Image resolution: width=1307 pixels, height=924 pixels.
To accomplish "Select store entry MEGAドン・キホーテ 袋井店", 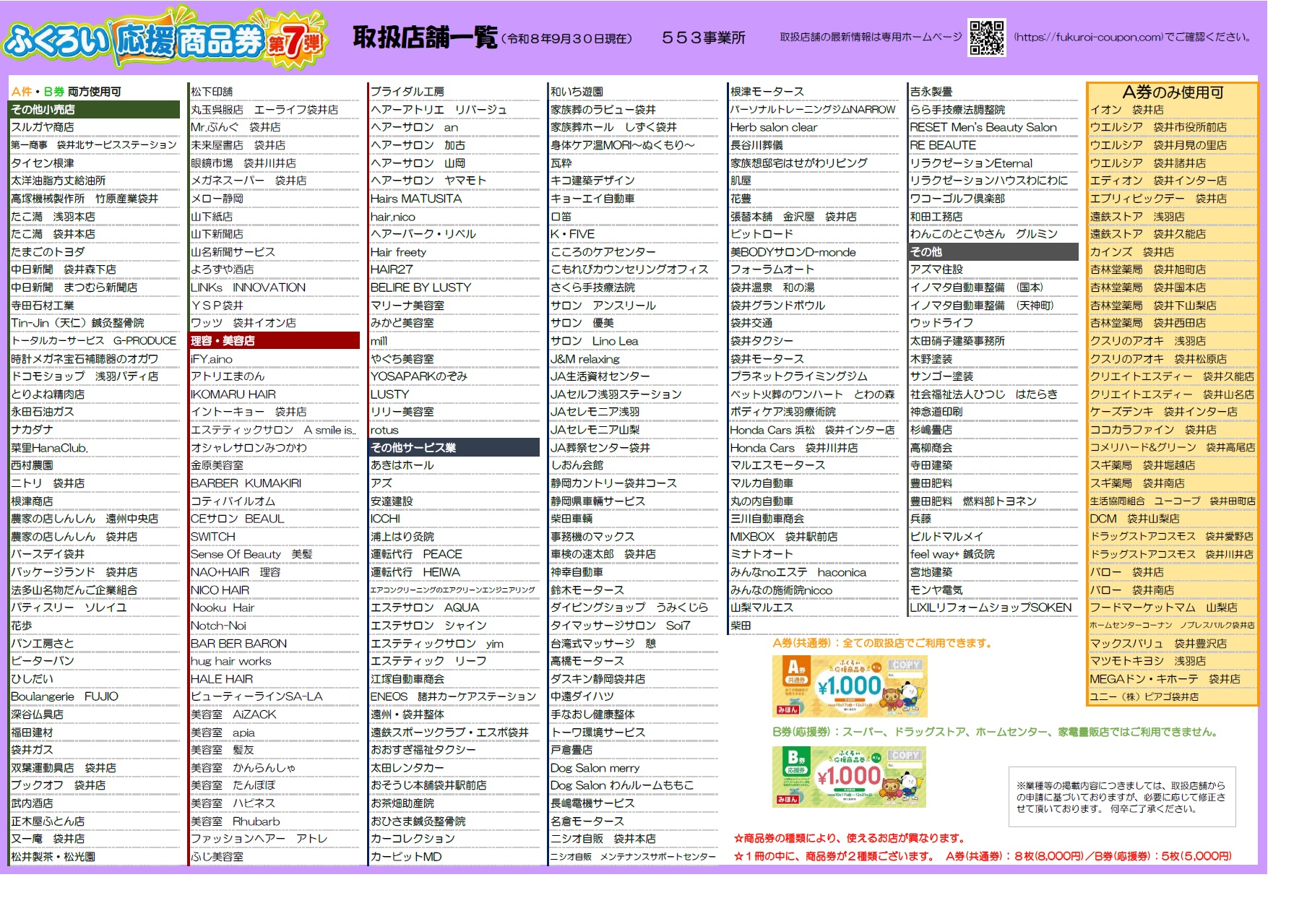I will tap(1165, 680).
